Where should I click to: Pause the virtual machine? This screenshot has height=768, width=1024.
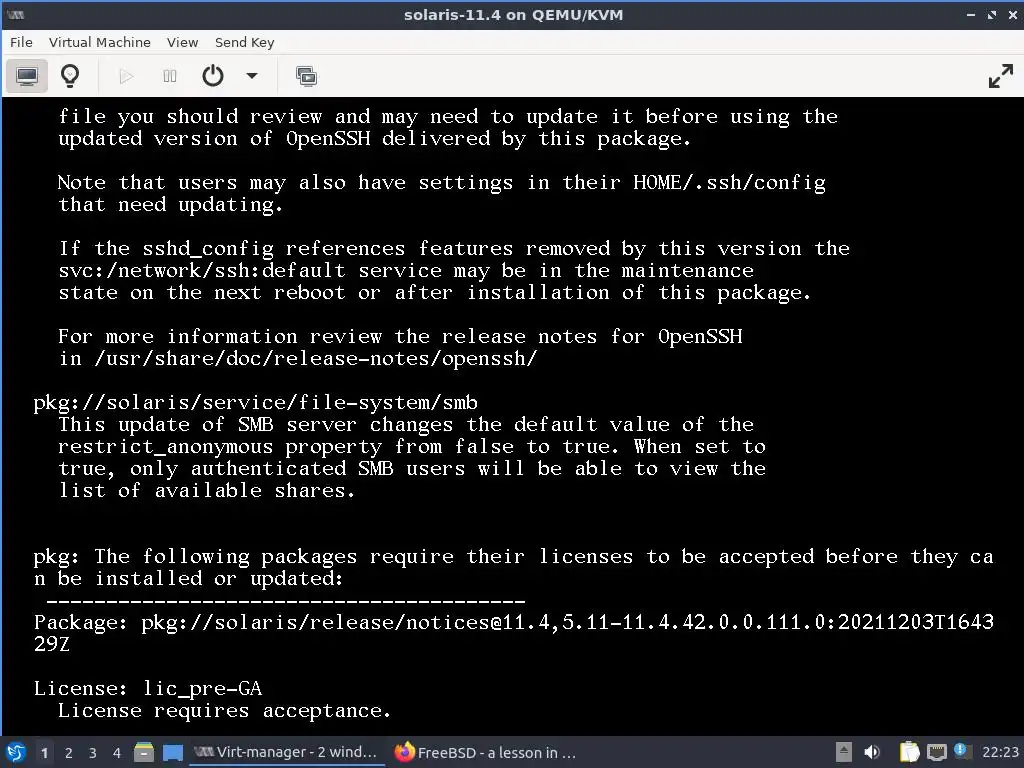coord(170,76)
